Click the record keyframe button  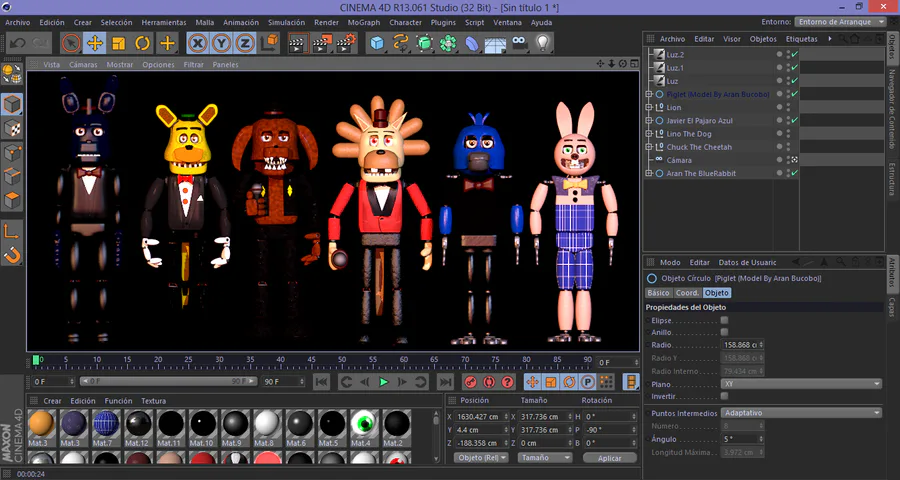click(471, 382)
